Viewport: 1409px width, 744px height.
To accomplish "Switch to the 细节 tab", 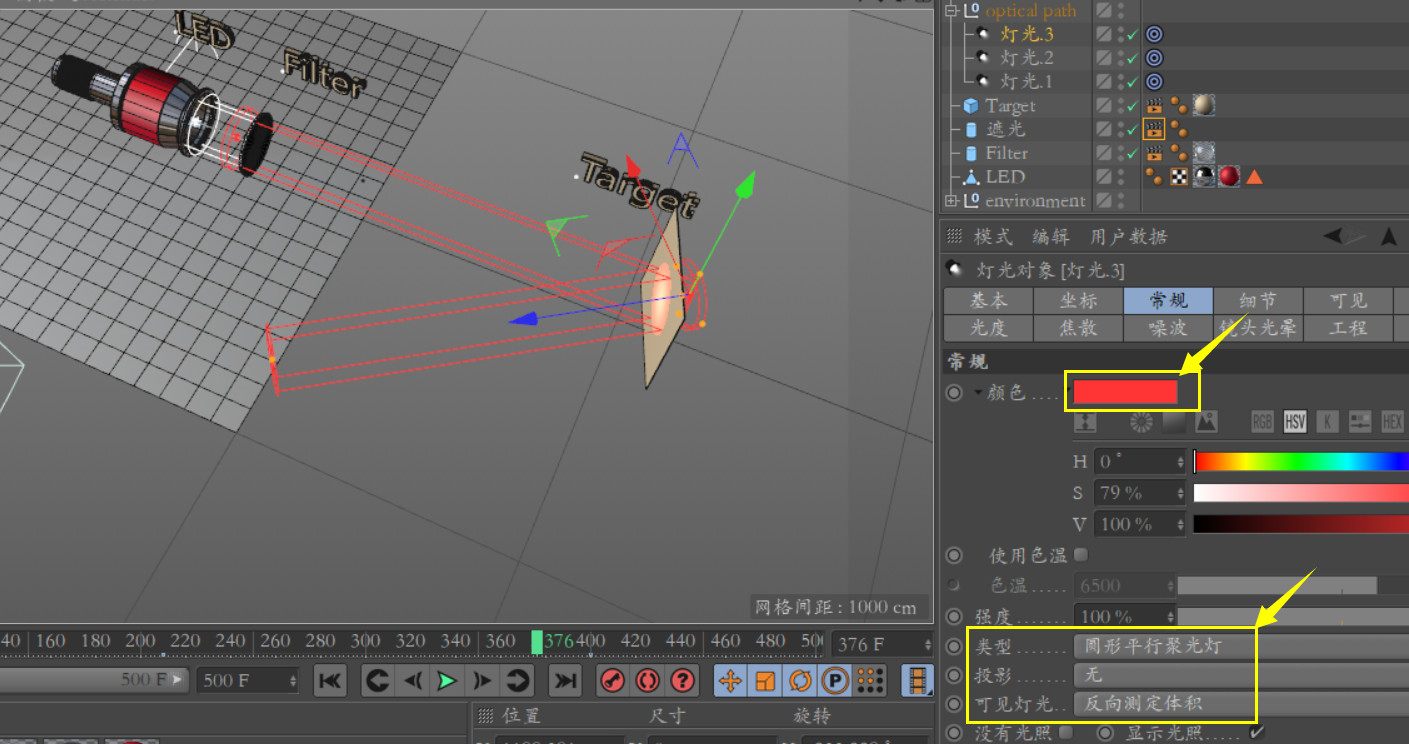I will [x=1258, y=301].
